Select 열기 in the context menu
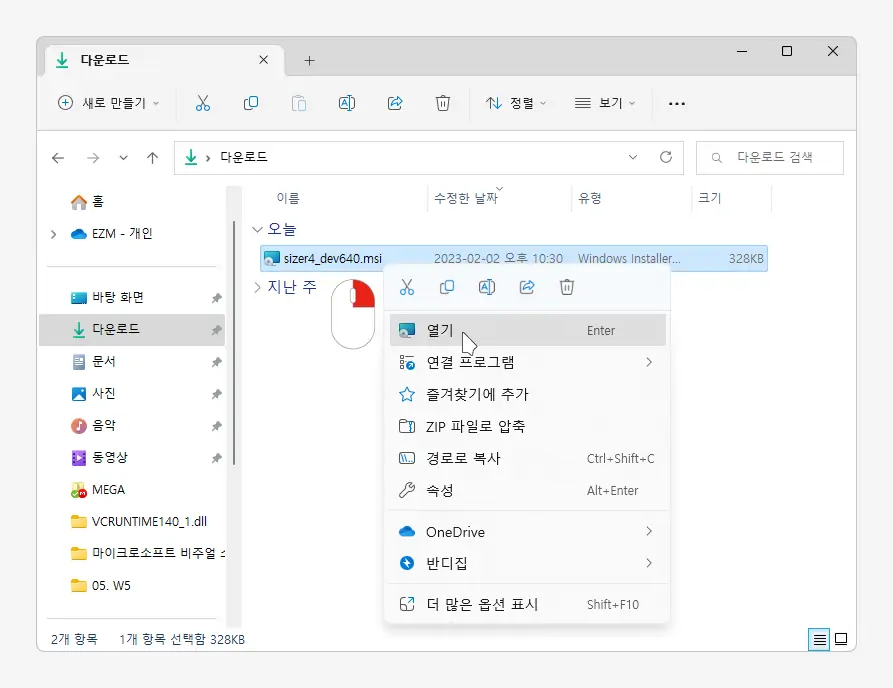 pos(440,330)
